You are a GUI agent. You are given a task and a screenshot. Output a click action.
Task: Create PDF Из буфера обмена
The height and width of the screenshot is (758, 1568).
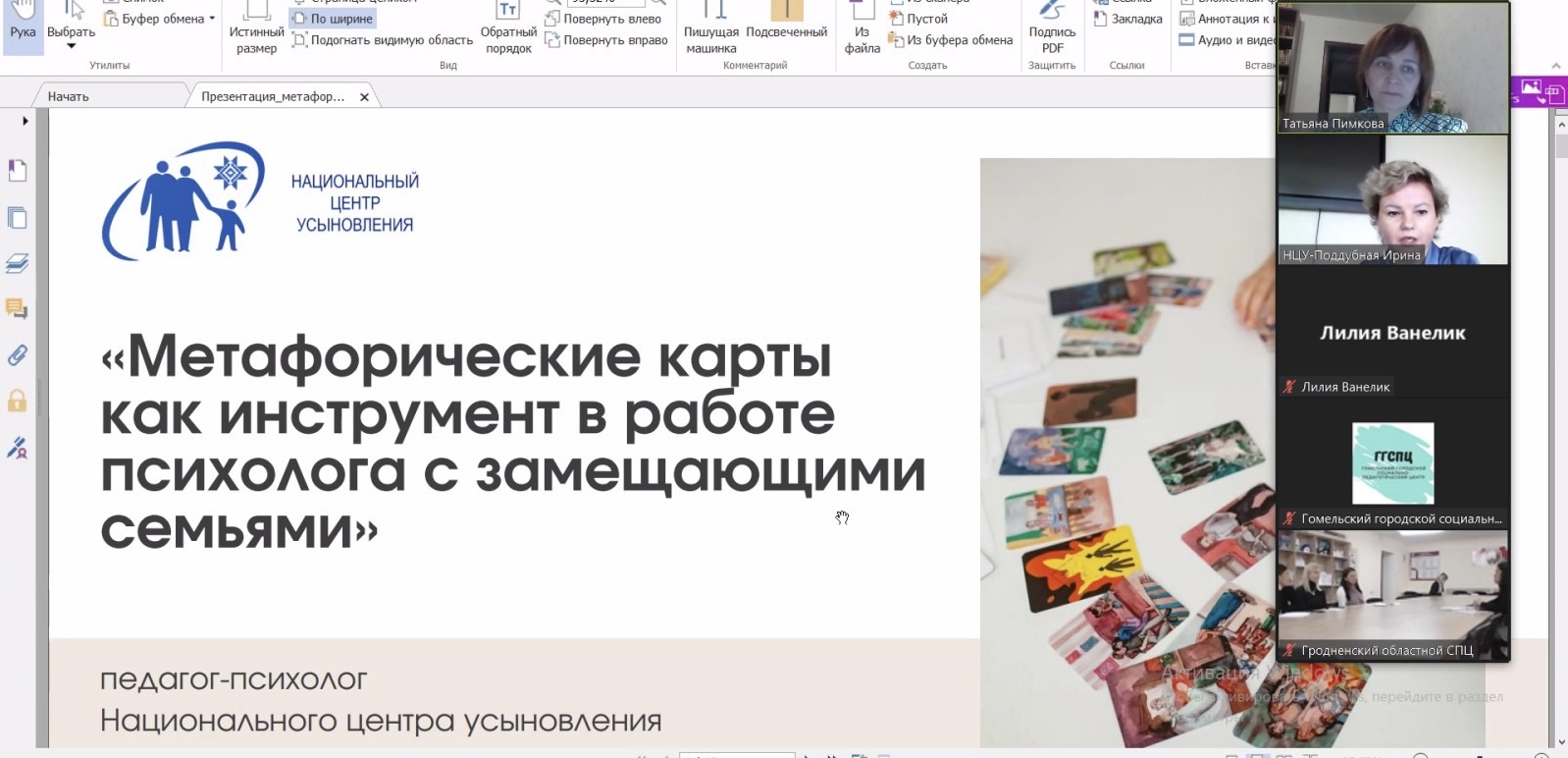click(x=950, y=40)
